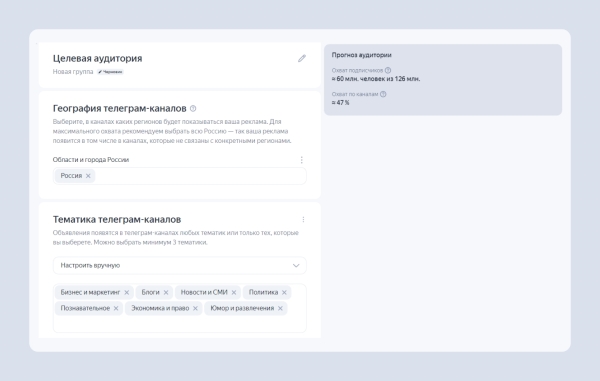Open info icon next to География телеграм-каналов
This screenshot has width=600, height=381.
[x=193, y=109]
